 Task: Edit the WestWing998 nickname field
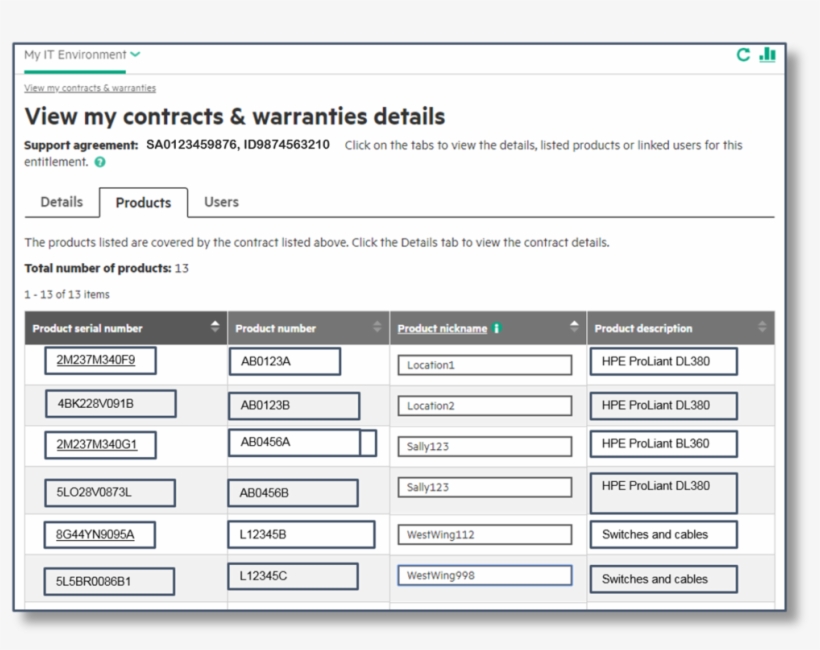point(485,576)
